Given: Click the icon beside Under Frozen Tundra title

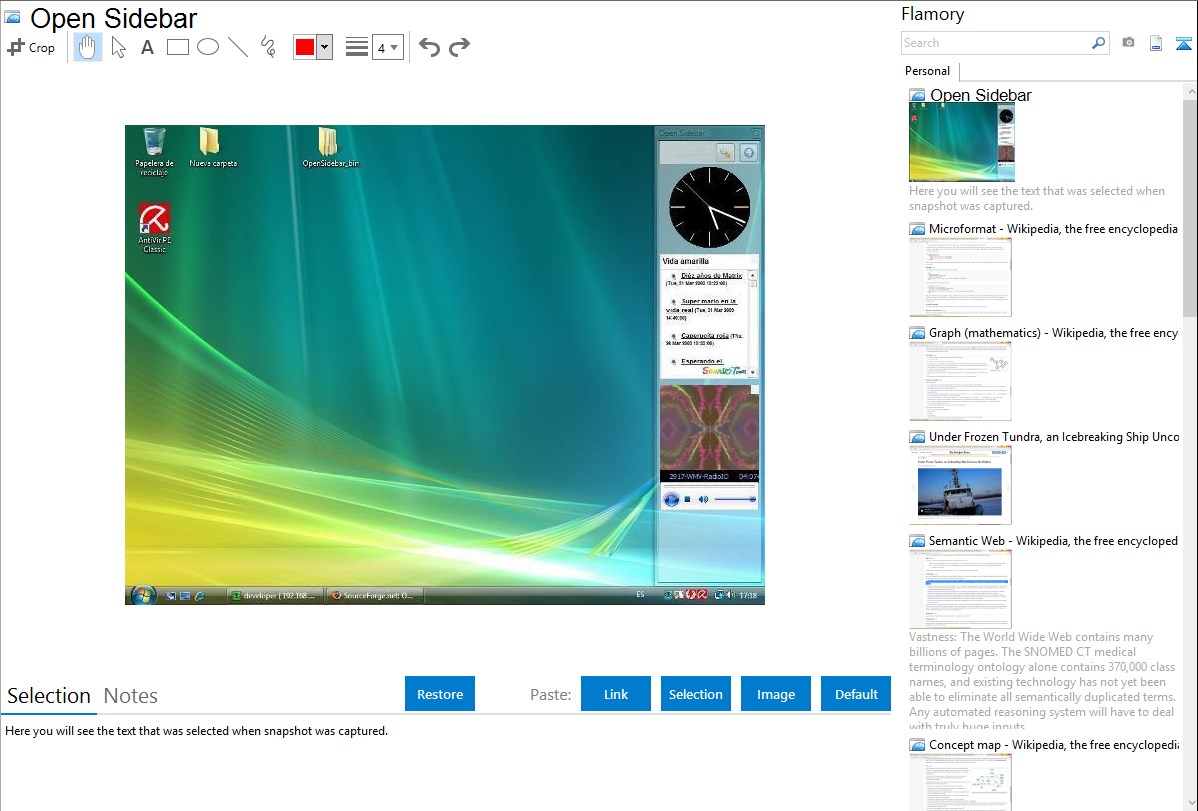Looking at the screenshot, I should coord(917,437).
